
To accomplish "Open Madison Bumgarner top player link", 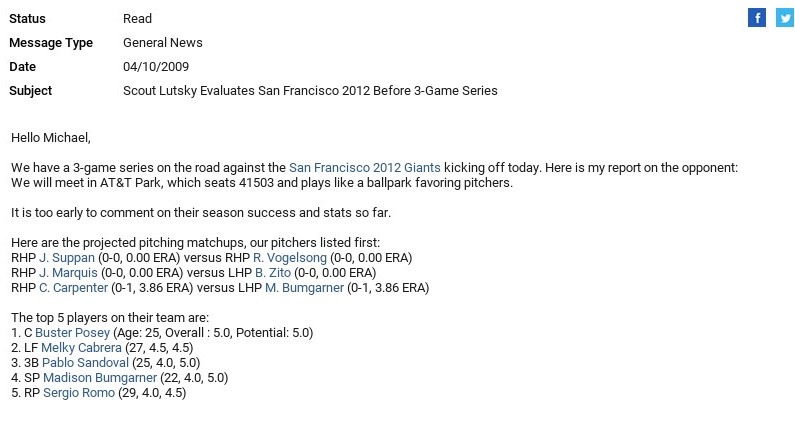I will [98, 378].
